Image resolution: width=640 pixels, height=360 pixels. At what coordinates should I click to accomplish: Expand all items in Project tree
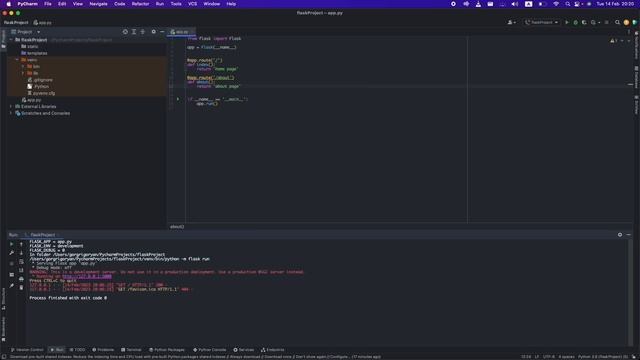pos(134,32)
